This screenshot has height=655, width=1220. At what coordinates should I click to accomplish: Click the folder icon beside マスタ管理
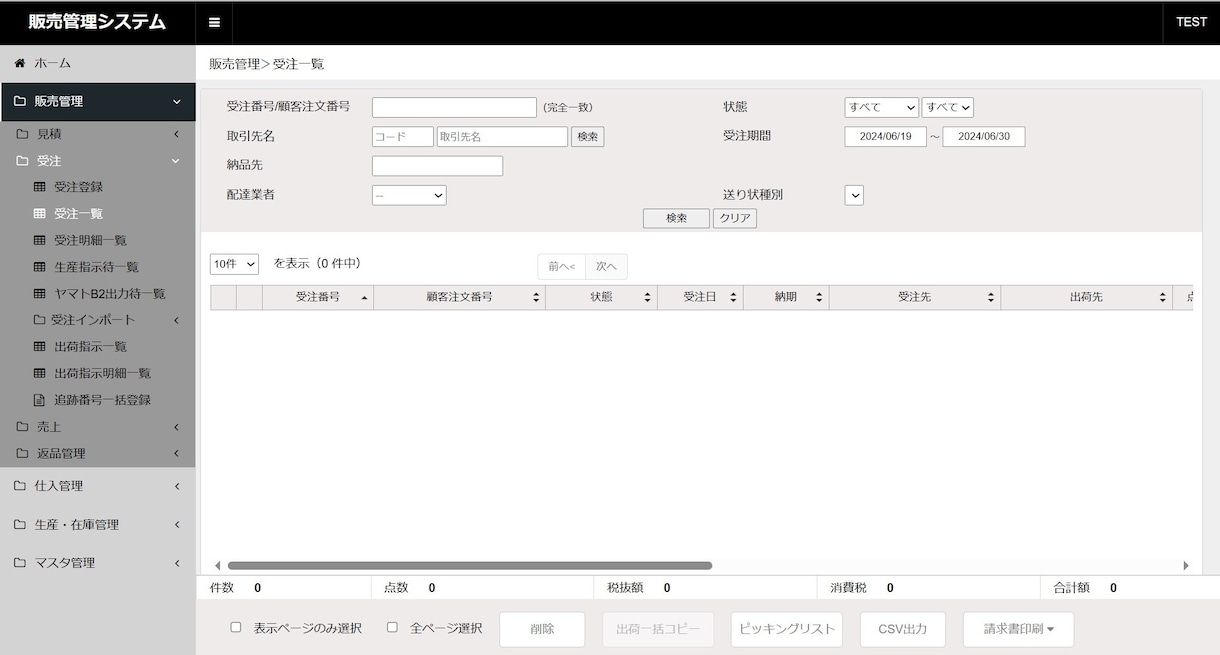click(x=19, y=563)
